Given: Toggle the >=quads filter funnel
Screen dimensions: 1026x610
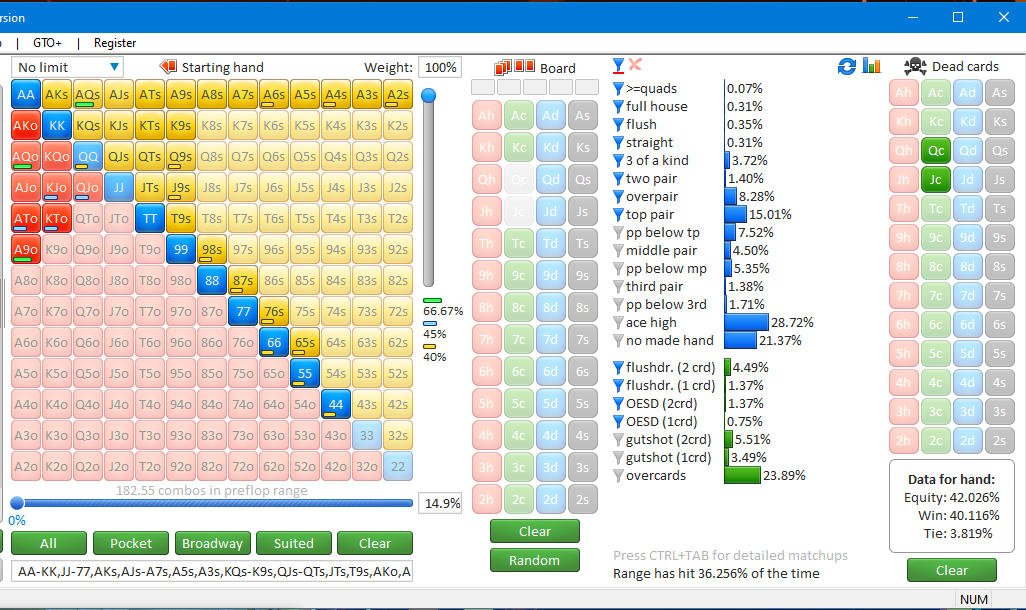Looking at the screenshot, I should click(x=618, y=88).
